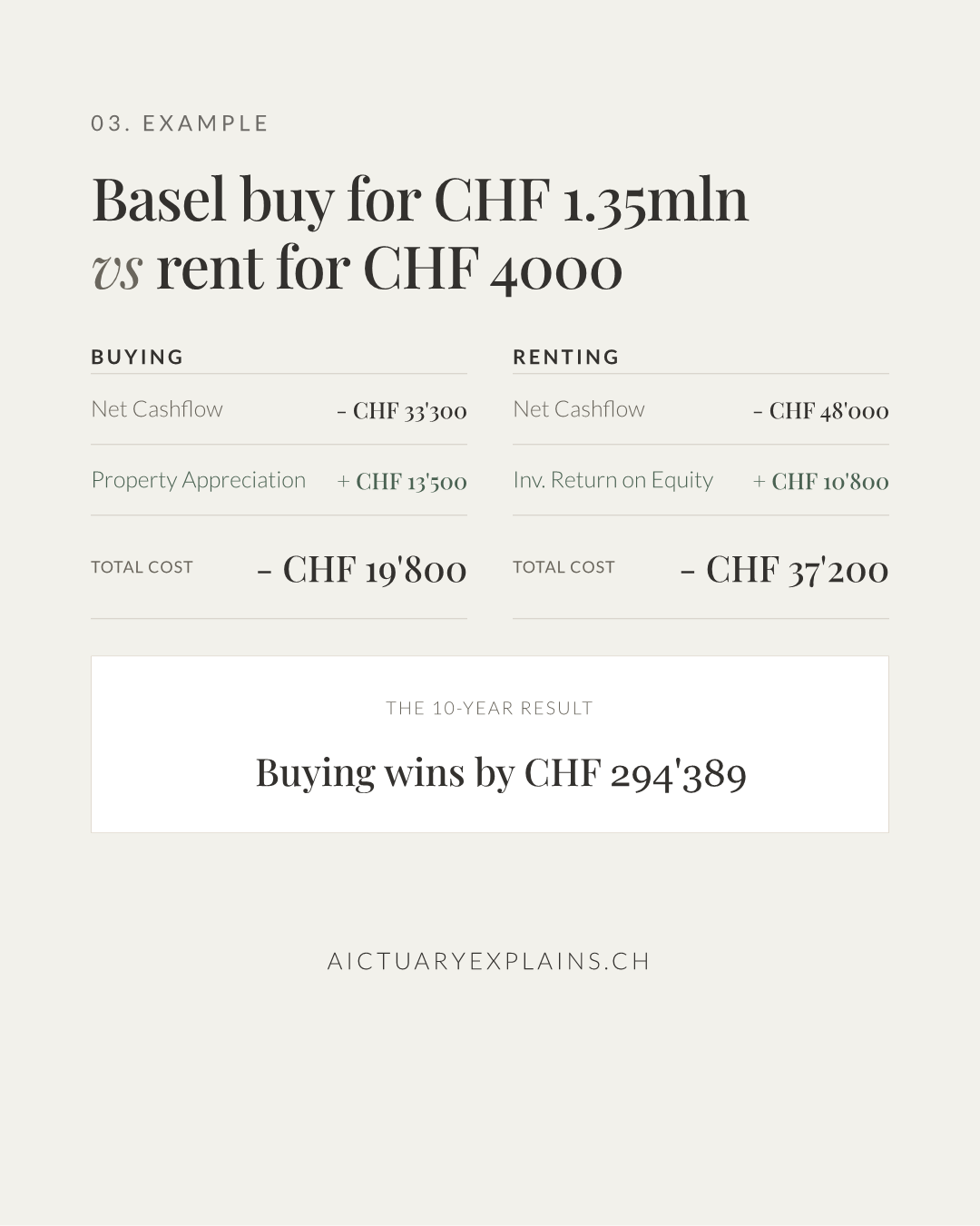This screenshot has height=1226, width=980.
Task: Click the "rent for CHF 4000" headline text
Action: (x=388, y=269)
